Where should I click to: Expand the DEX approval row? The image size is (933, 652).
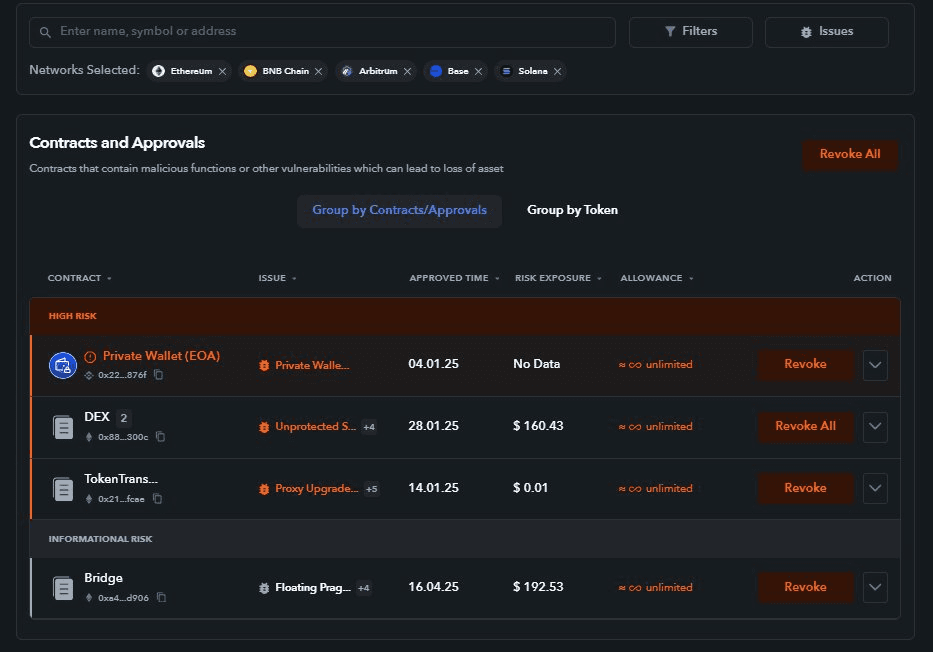[875, 426]
